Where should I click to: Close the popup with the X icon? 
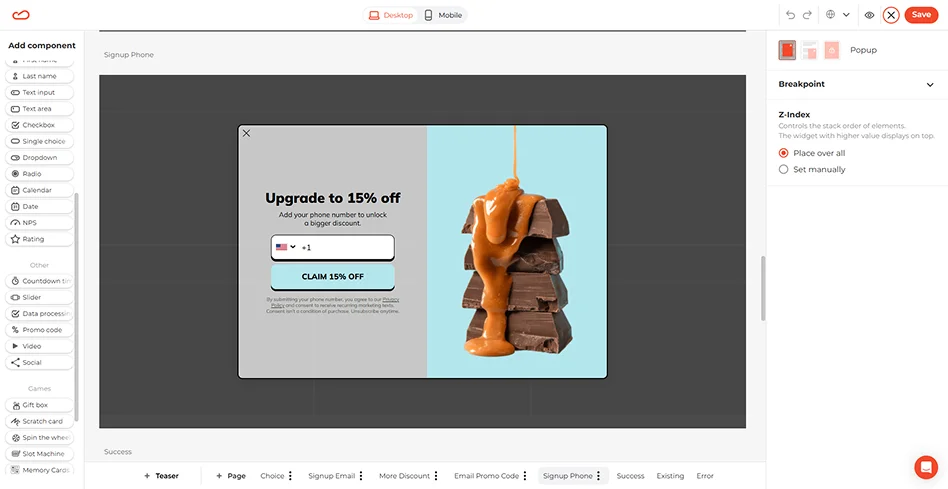247,133
